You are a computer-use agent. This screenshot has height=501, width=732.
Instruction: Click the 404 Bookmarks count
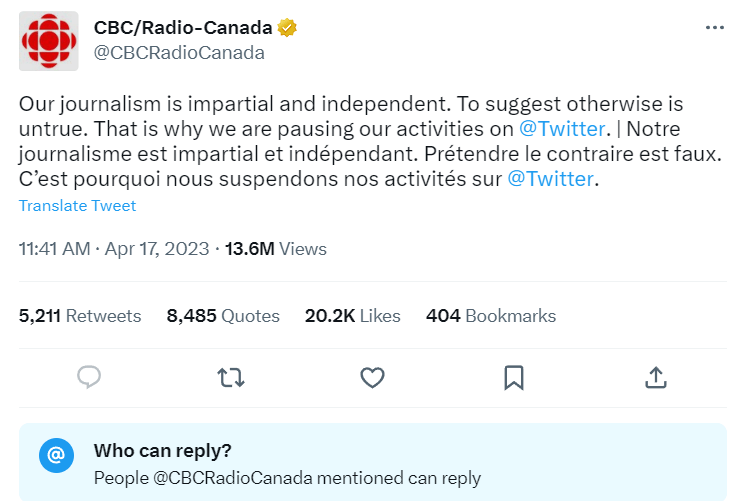tap(491, 316)
